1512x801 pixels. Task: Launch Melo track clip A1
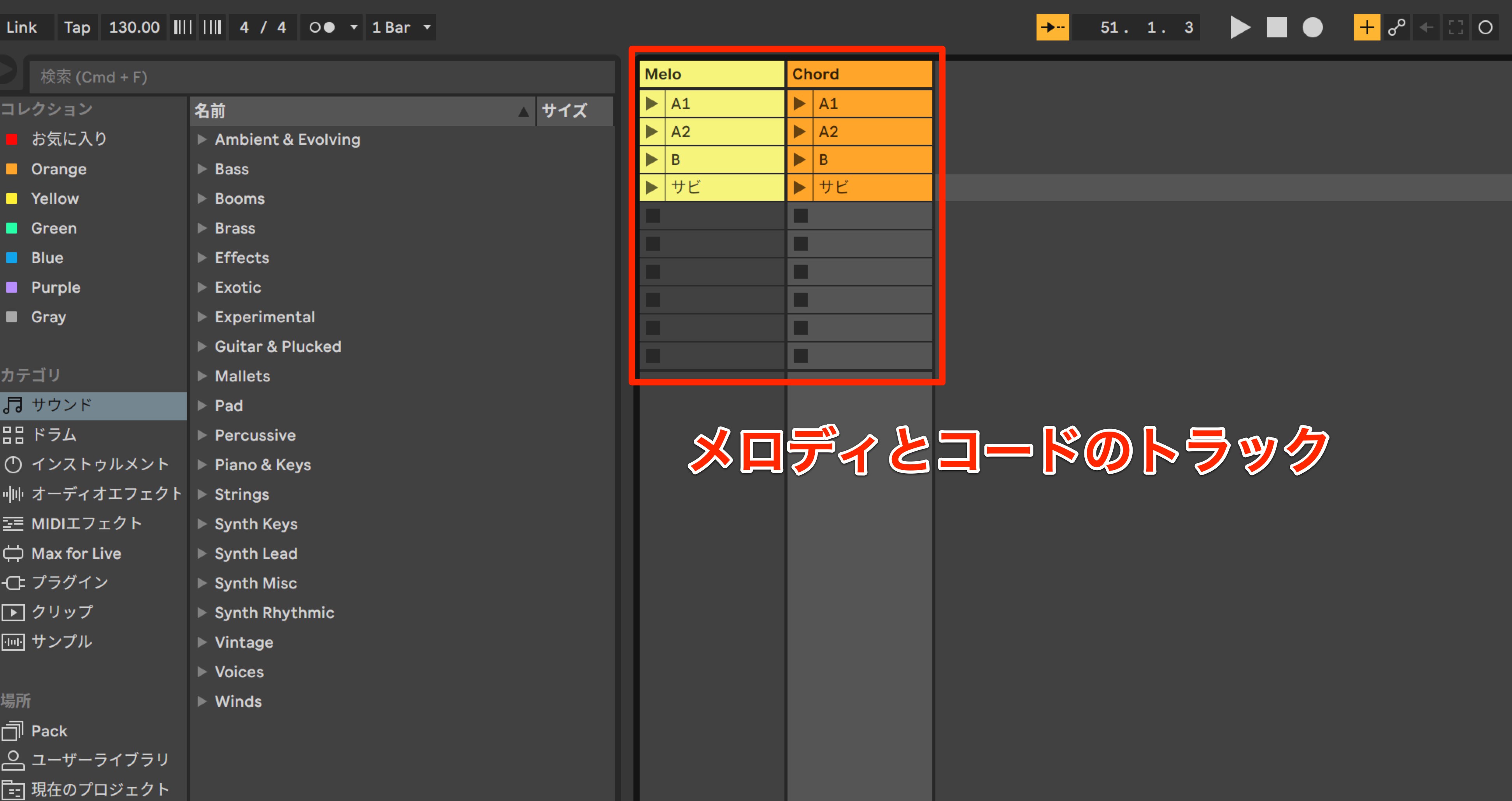tap(651, 104)
